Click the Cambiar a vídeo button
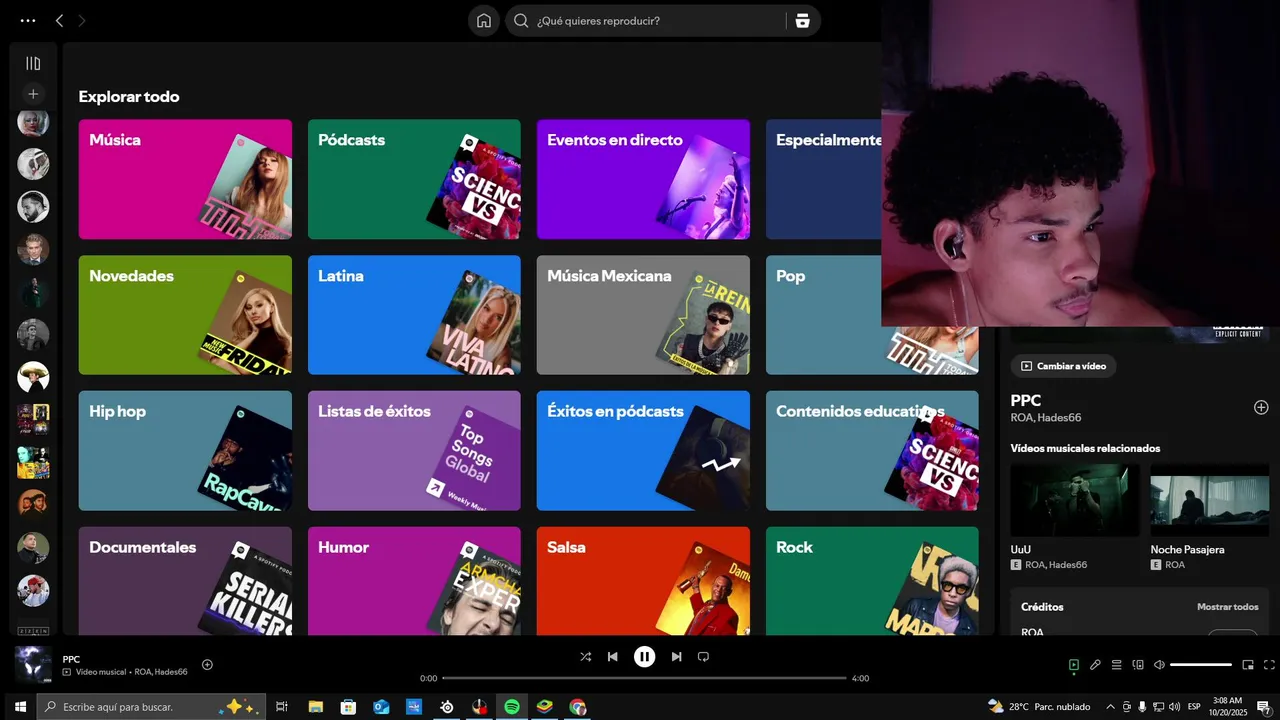This screenshot has height=720, width=1280. pos(1063,366)
